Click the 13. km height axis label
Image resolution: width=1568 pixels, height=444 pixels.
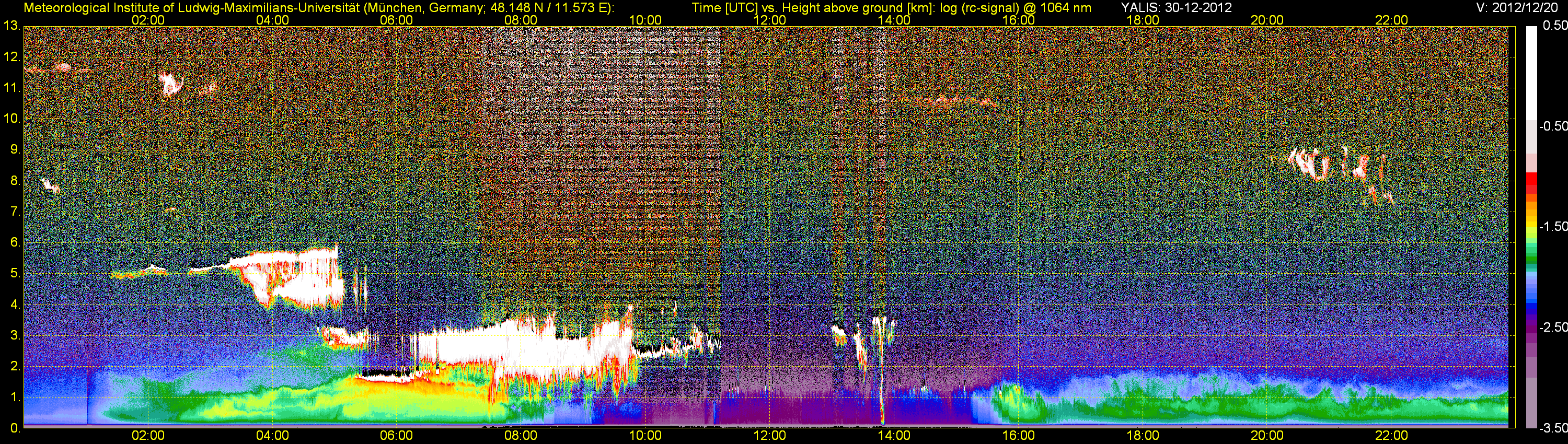[x=11, y=26]
